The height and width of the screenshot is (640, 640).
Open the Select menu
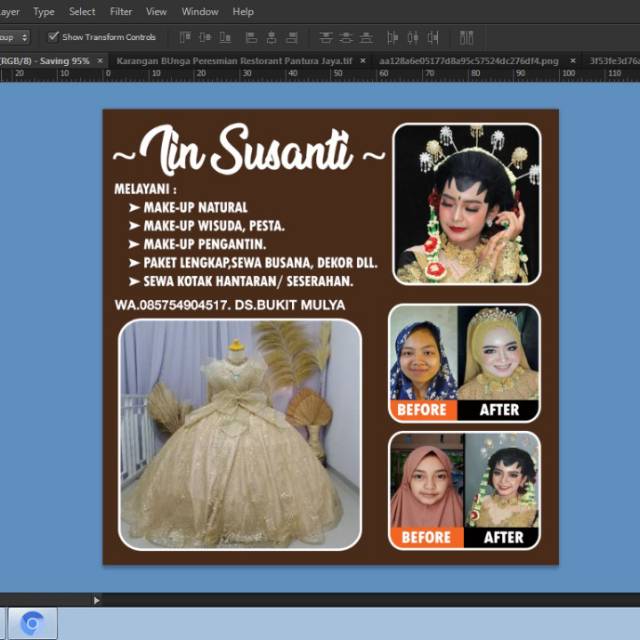82,11
